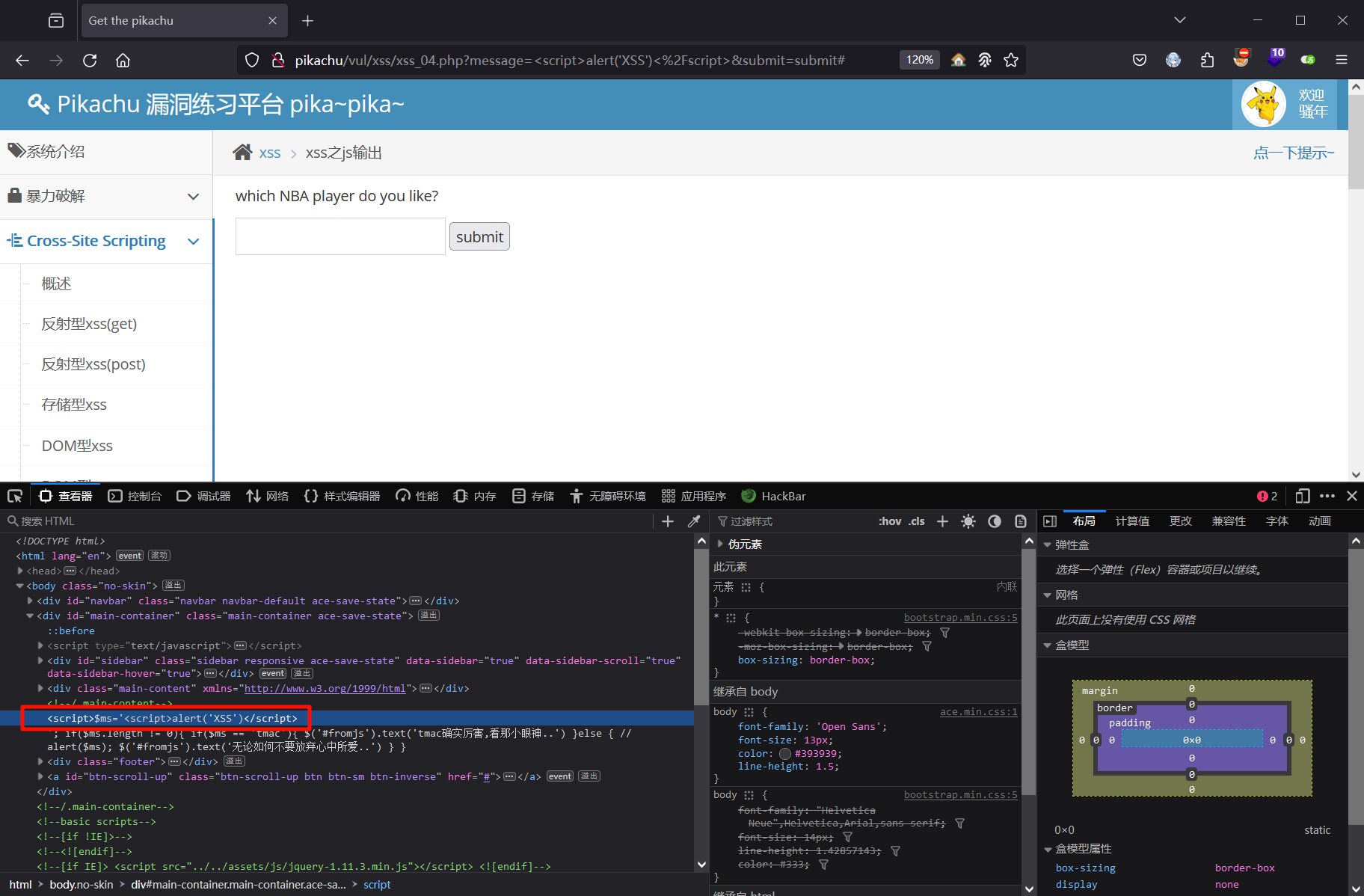Collapse the div#main-container node
Image resolution: width=1364 pixels, height=896 pixels.
tap(31, 616)
